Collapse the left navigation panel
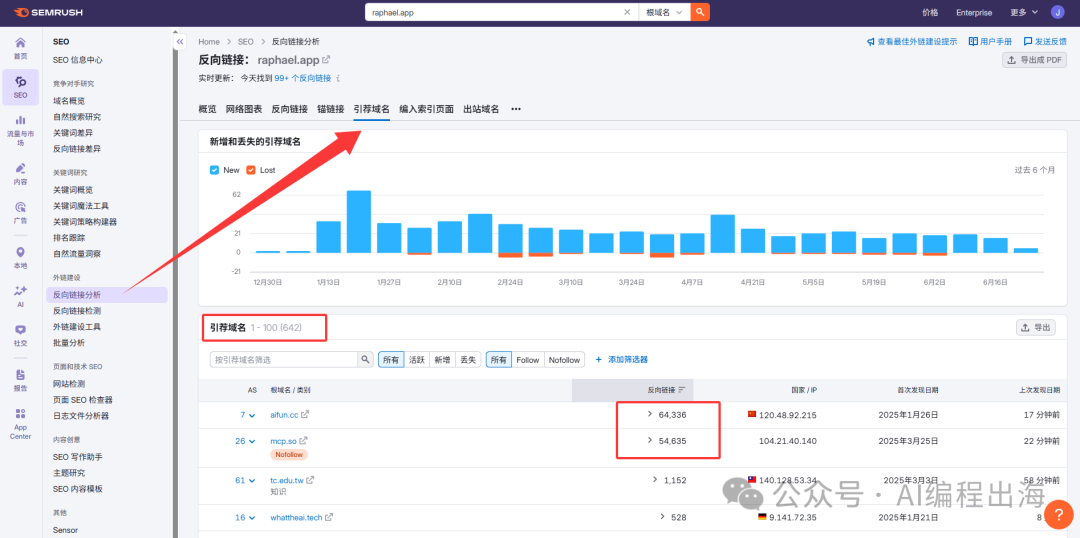This screenshot has height=538, width=1080. 179,42
